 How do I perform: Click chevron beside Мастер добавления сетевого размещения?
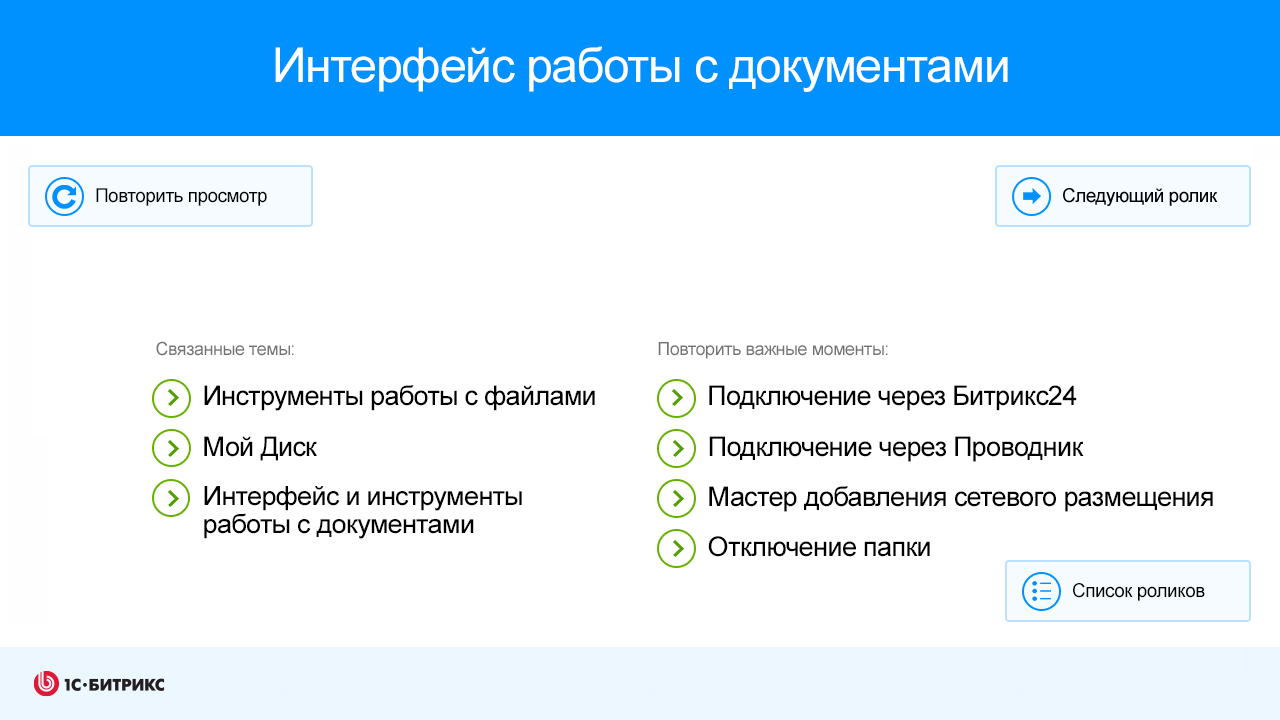(x=676, y=498)
